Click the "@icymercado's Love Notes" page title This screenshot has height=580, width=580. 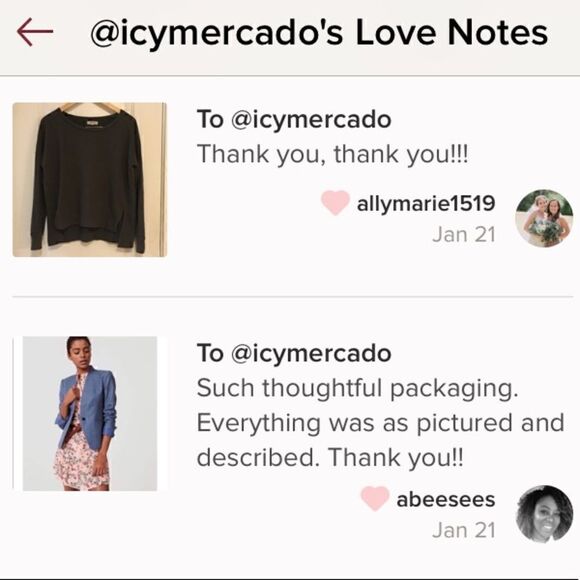[319, 33]
